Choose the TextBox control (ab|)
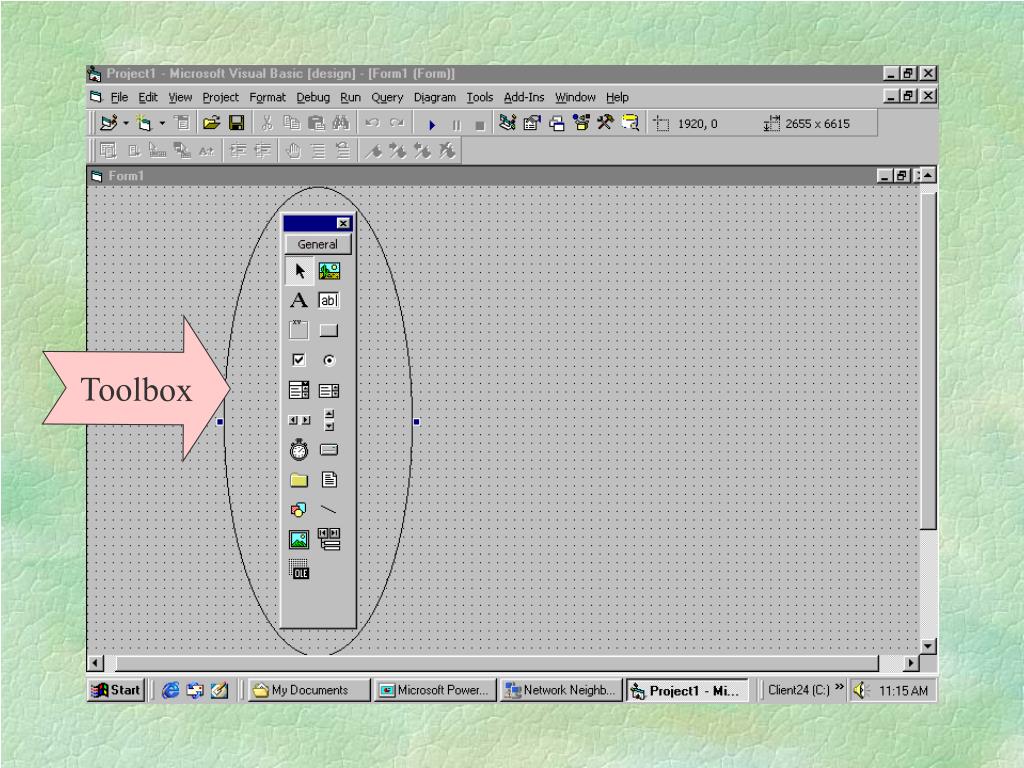 [328, 300]
